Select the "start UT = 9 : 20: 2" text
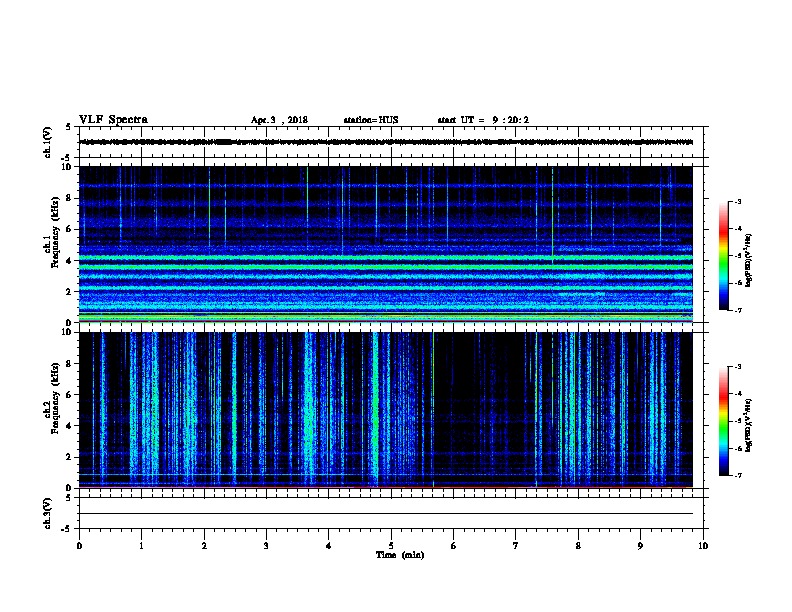The image size is (792, 612). click(x=483, y=120)
